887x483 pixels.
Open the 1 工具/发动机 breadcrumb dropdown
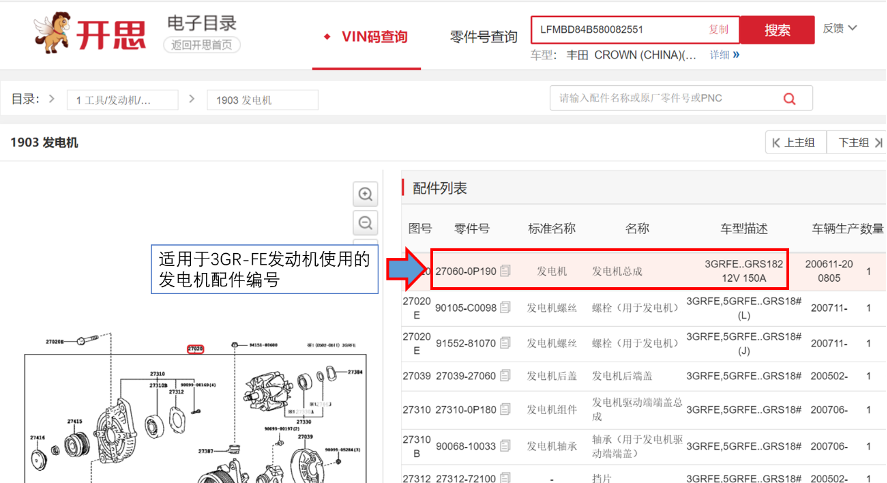(x=123, y=100)
